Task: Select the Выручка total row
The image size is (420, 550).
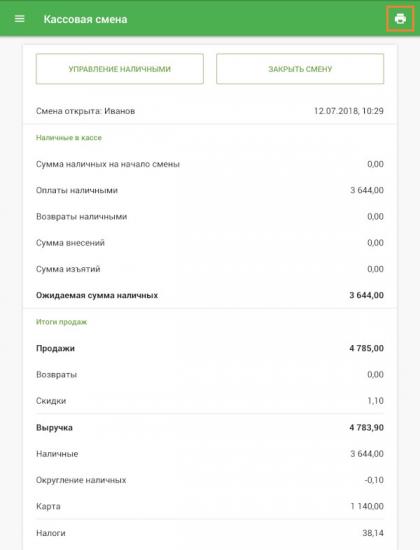Action: (210, 428)
